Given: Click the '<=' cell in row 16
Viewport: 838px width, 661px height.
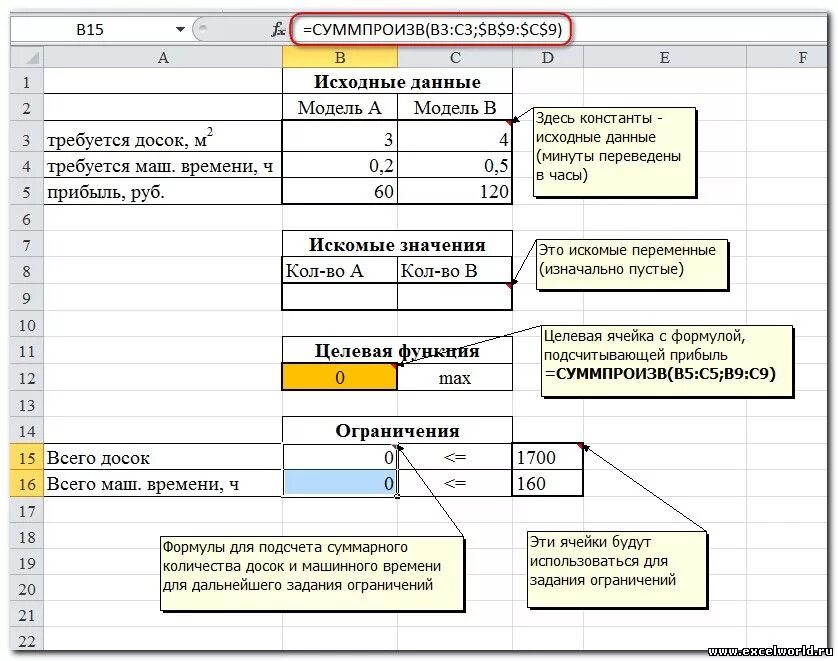Looking at the screenshot, I should 455,484.
